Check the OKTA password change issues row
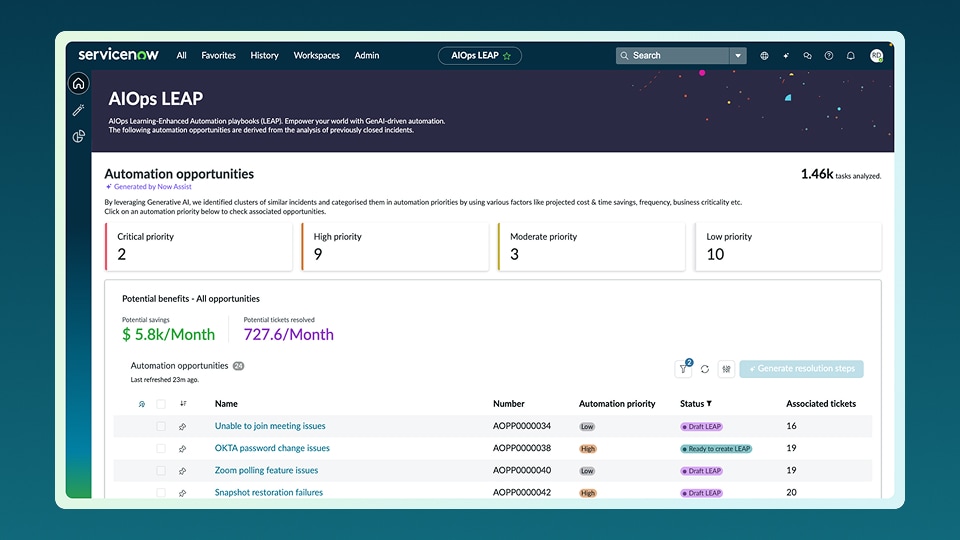This screenshot has width=960, height=540. [161, 448]
